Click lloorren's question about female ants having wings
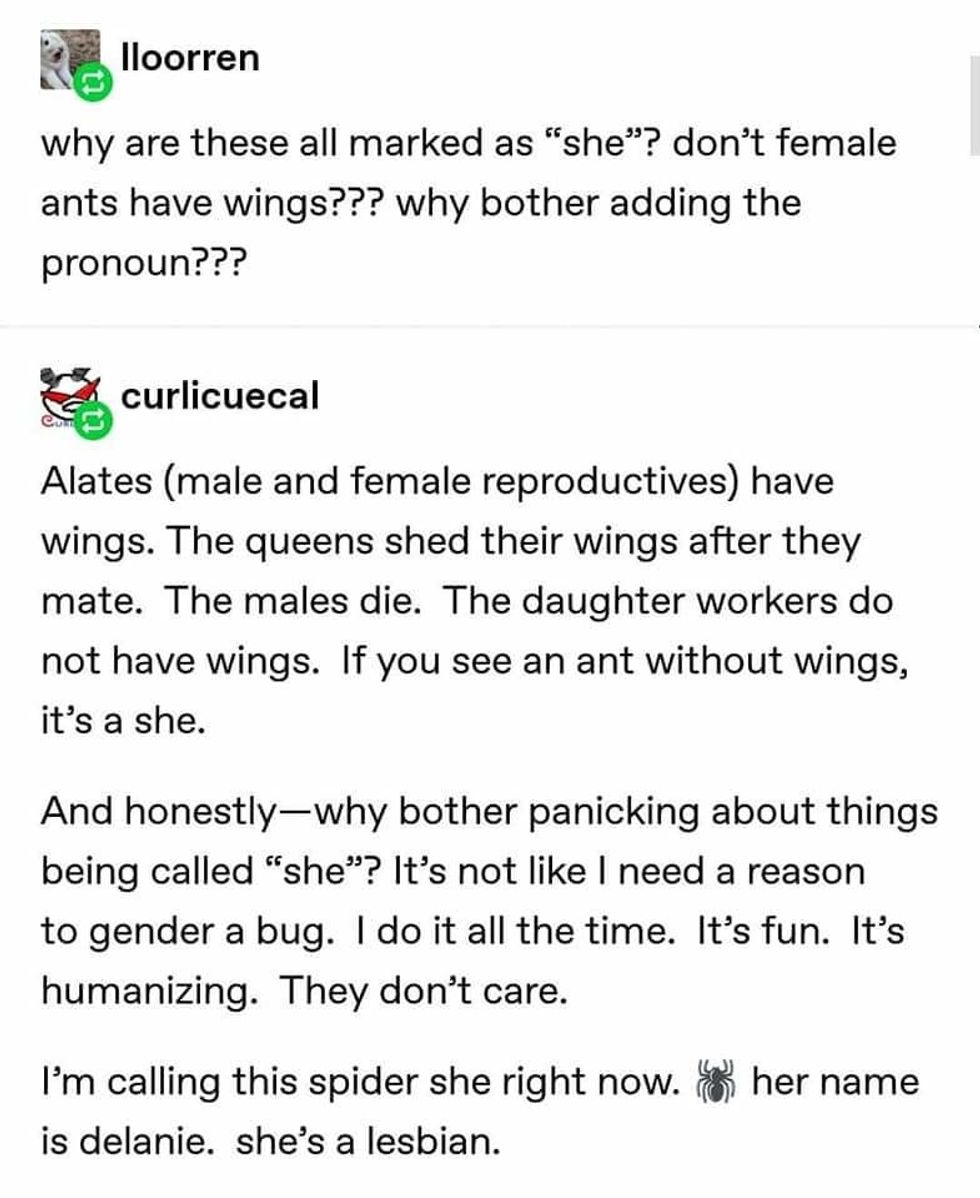Viewport: 980px width, 1198px height. tap(468, 203)
